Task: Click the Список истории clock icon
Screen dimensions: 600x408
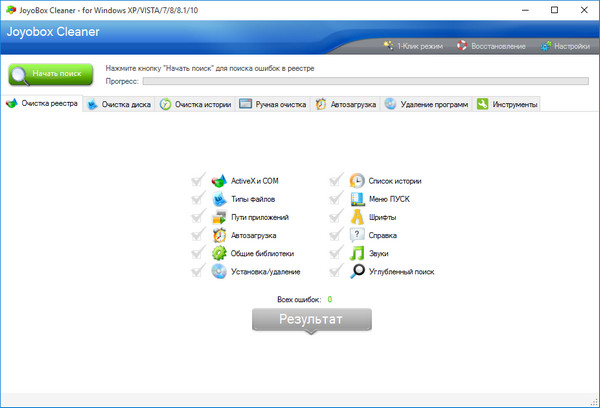Action: click(x=357, y=181)
